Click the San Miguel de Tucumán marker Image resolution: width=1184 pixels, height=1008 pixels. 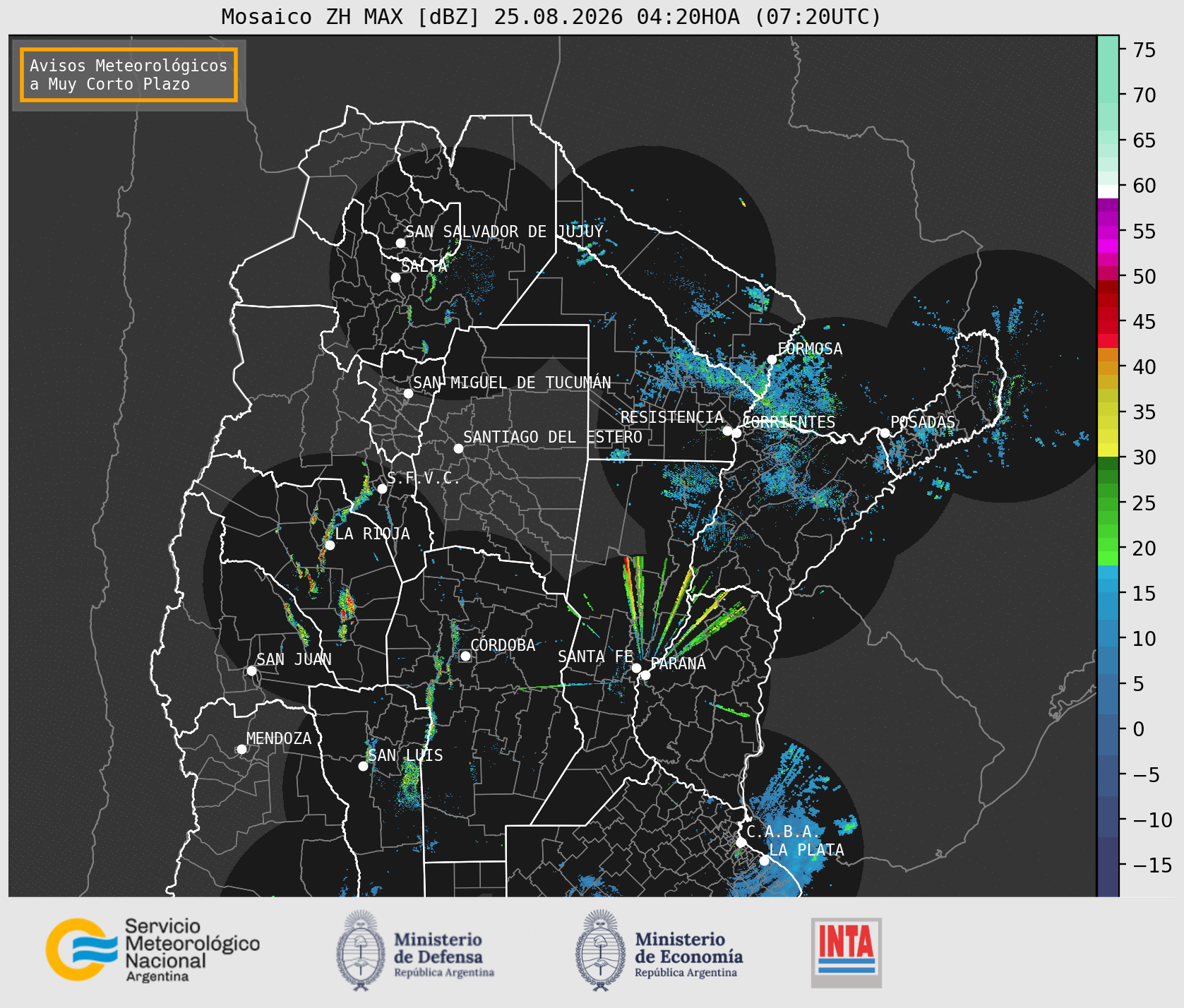(x=408, y=393)
